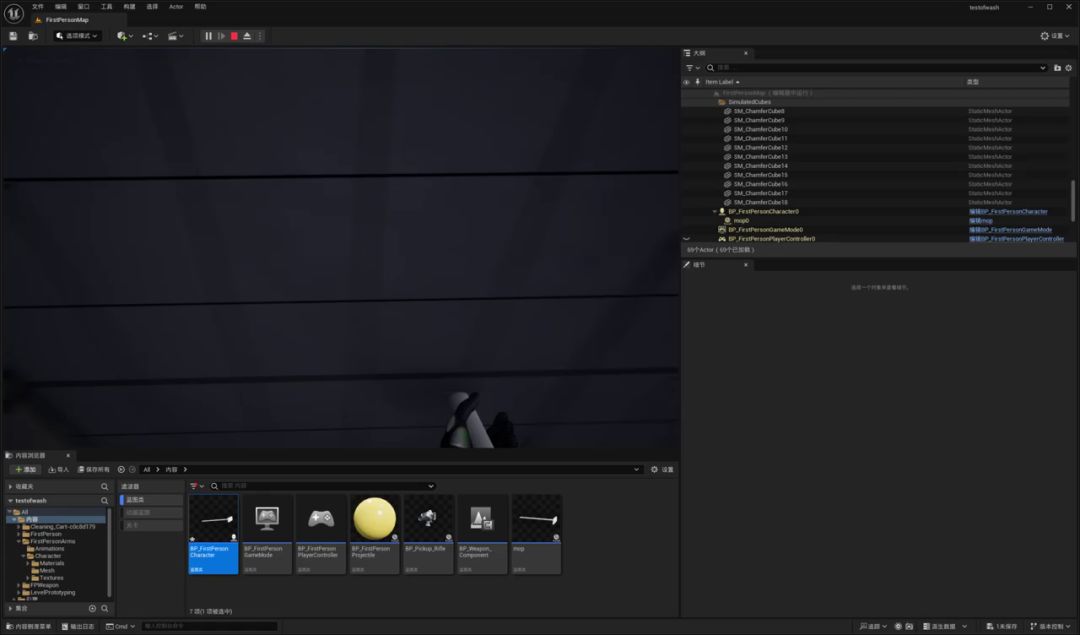Screen dimensions: 1080x635
Task: Toggle the 蓝图类 (Blueprint class) filter
Action: pyautogui.click(x=136, y=500)
